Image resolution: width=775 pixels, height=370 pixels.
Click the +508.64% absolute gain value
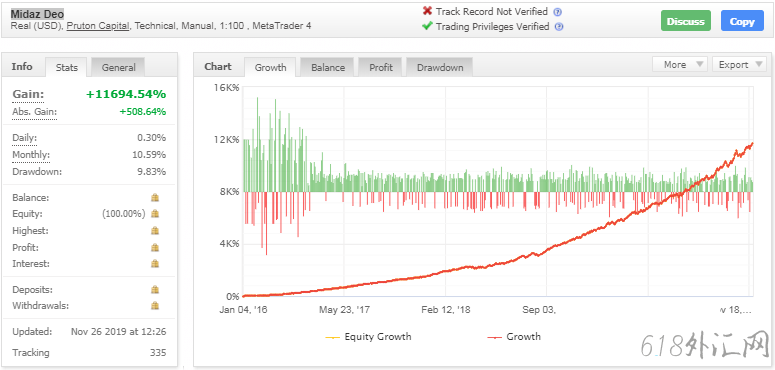point(143,112)
